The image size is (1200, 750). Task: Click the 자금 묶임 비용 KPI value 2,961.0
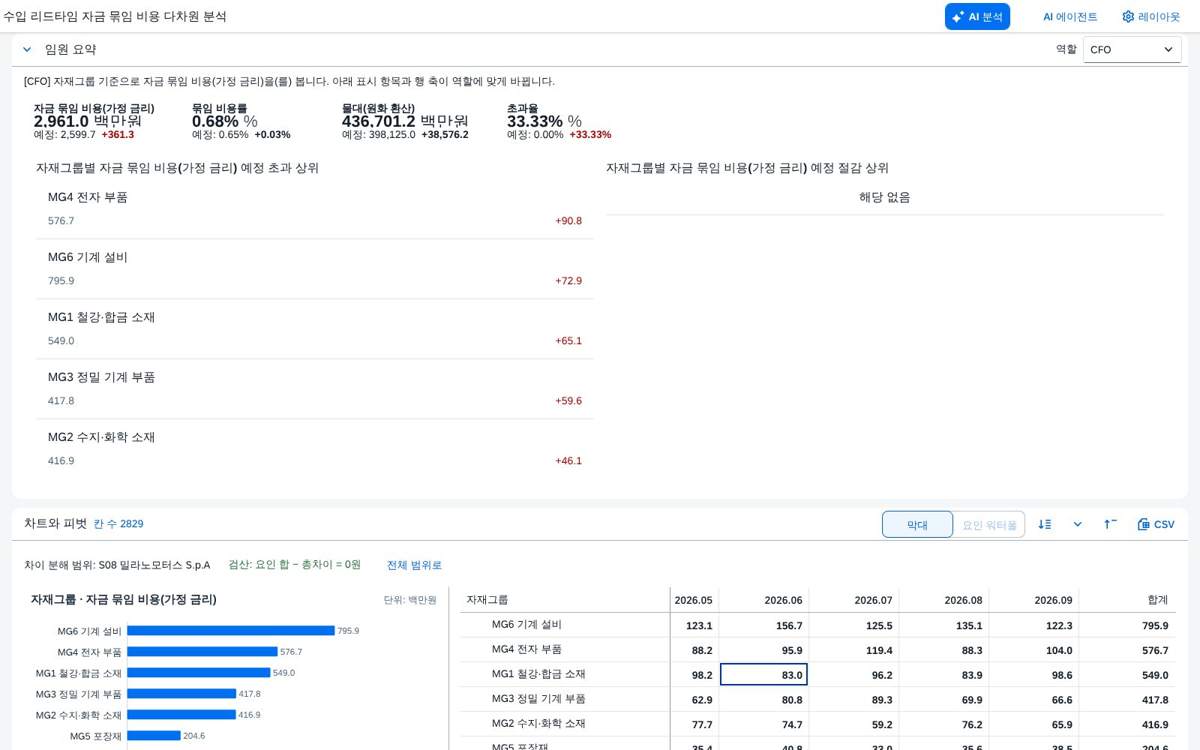pyautogui.click(x=61, y=121)
